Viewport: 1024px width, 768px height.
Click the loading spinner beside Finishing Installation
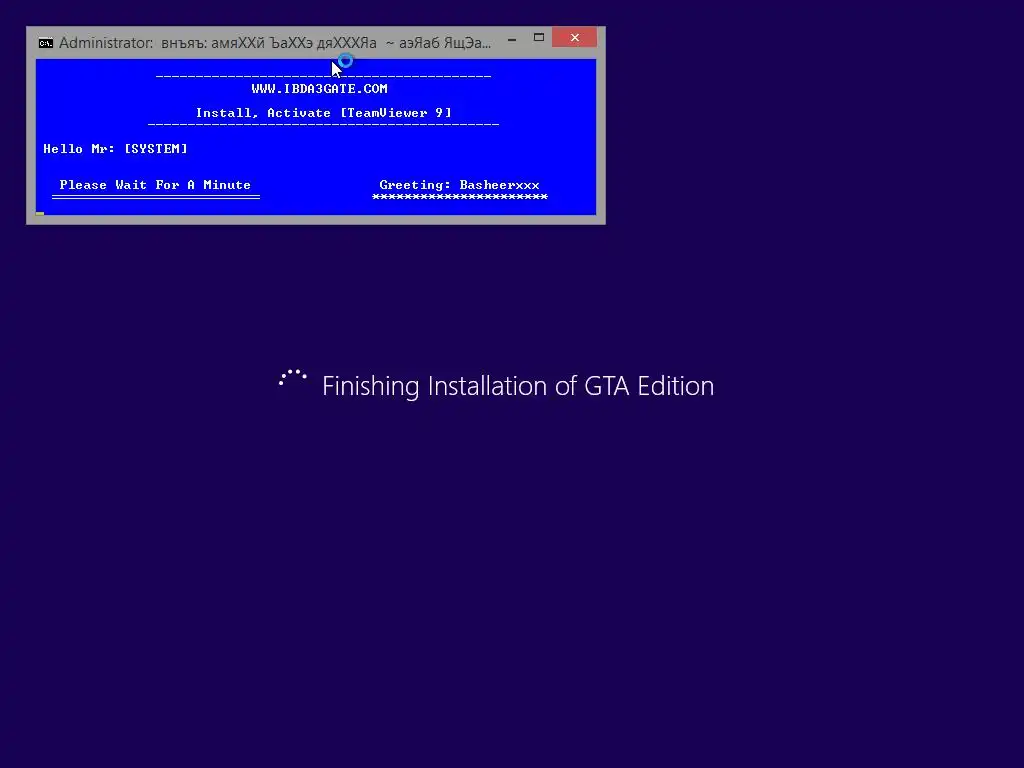[293, 379]
